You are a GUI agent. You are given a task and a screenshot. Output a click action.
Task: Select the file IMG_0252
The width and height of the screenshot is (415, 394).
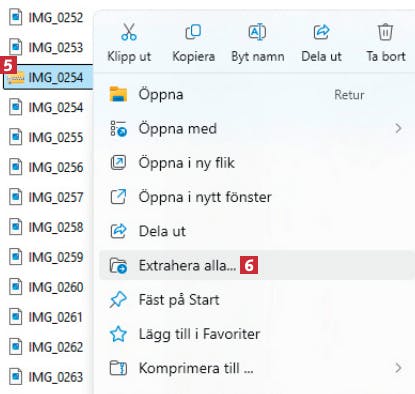tap(46, 17)
